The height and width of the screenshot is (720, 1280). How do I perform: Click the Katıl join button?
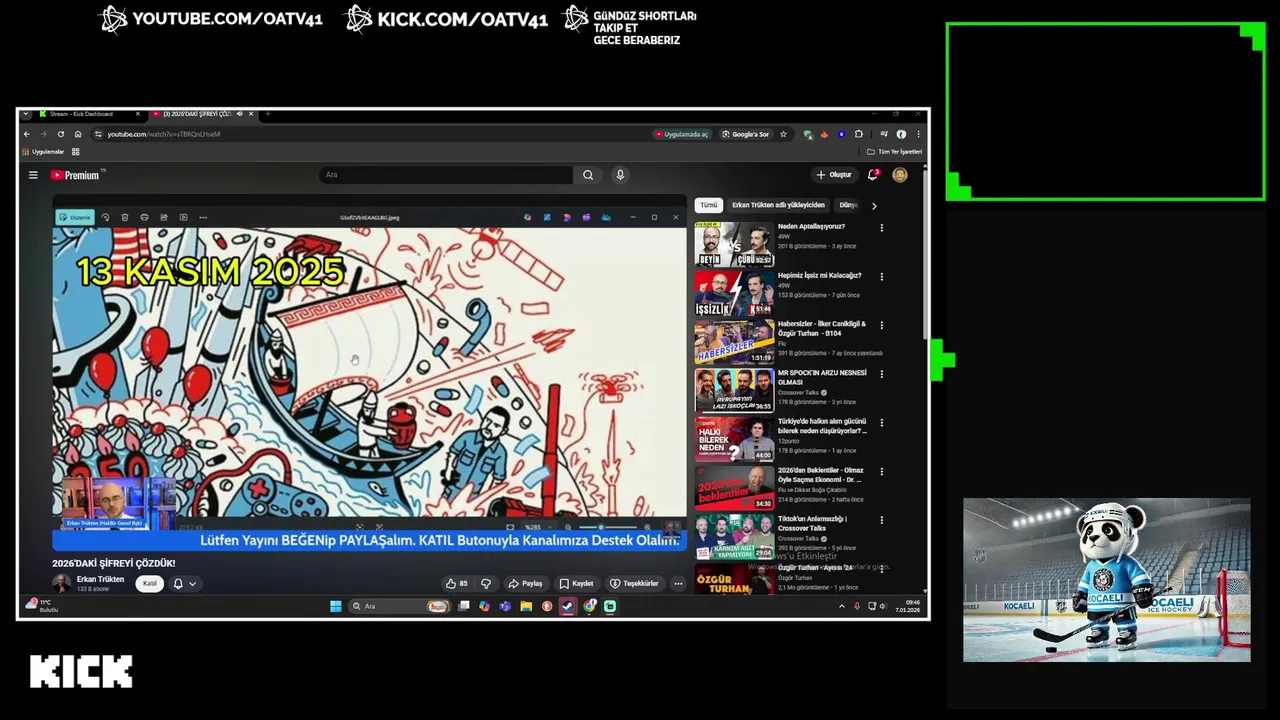[150, 583]
